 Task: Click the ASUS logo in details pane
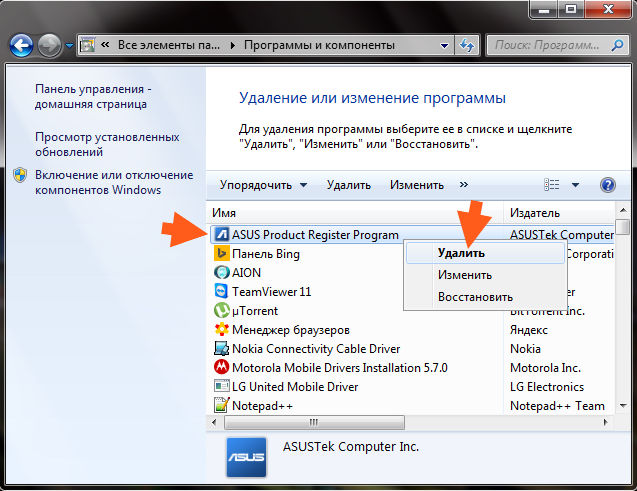click(x=246, y=457)
